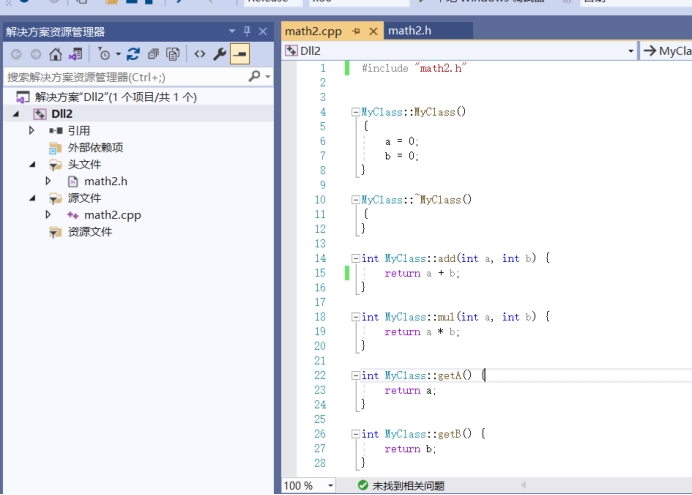Toggle auto-hide pin on Solution Explorer panel
692x495 pixels.
[x=247, y=31]
